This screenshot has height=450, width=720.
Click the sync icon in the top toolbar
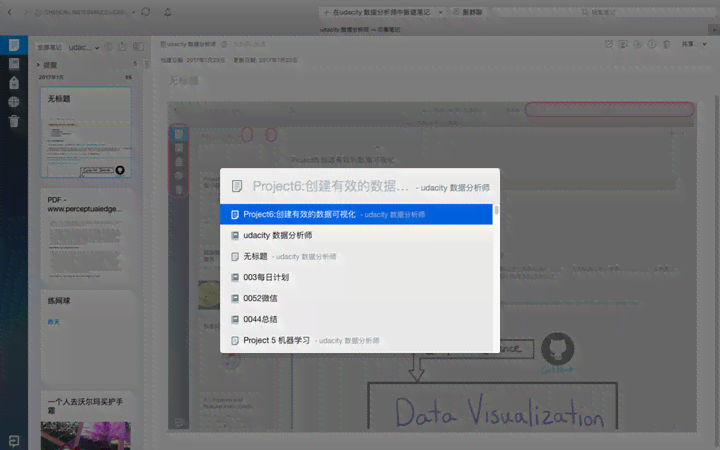tap(146, 12)
